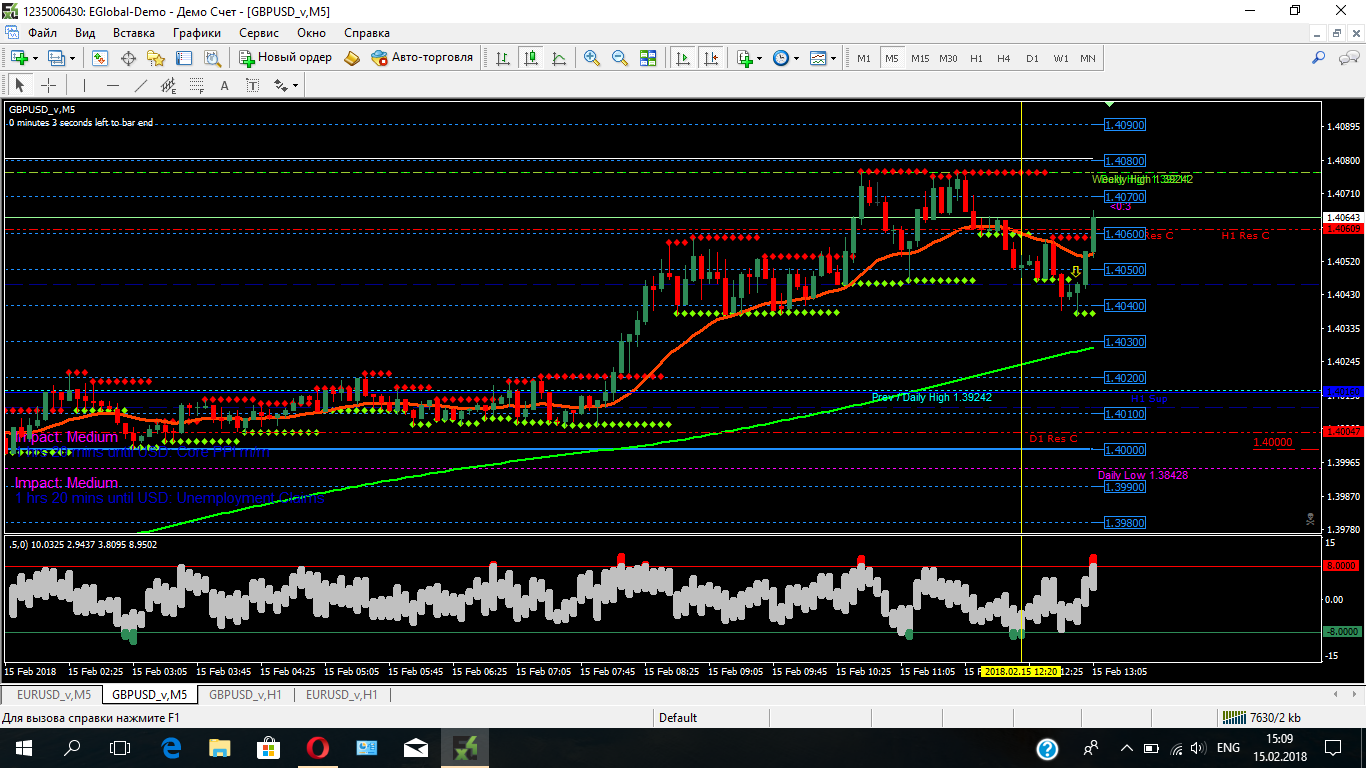Click the zoom out magnifier icon
Image resolution: width=1366 pixels, height=768 pixels.
620,58
